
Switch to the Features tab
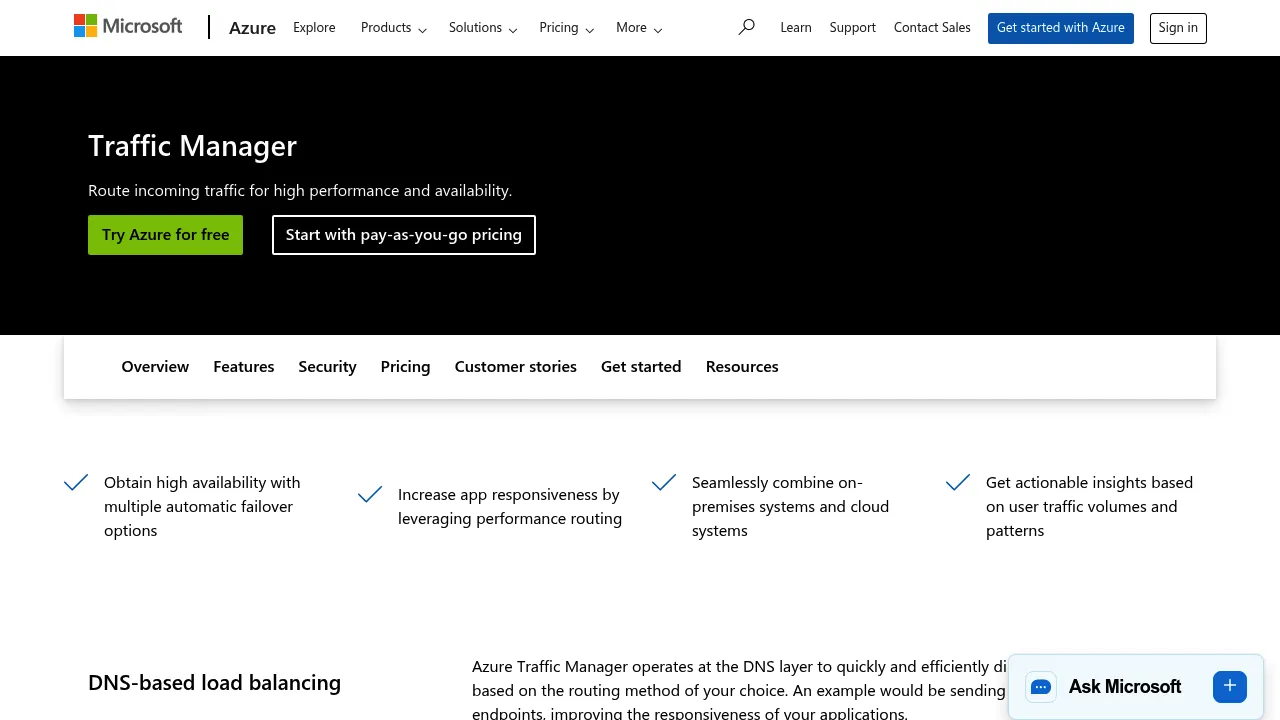[x=243, y=367]
